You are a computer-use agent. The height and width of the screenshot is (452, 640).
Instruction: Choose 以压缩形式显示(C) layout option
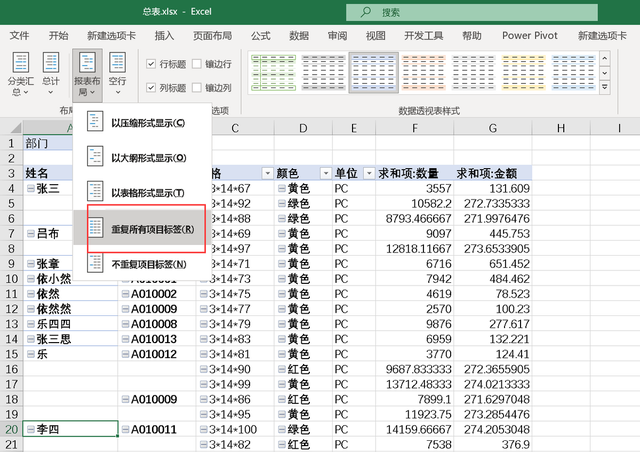pyautogui.click(x=142, y=122)
